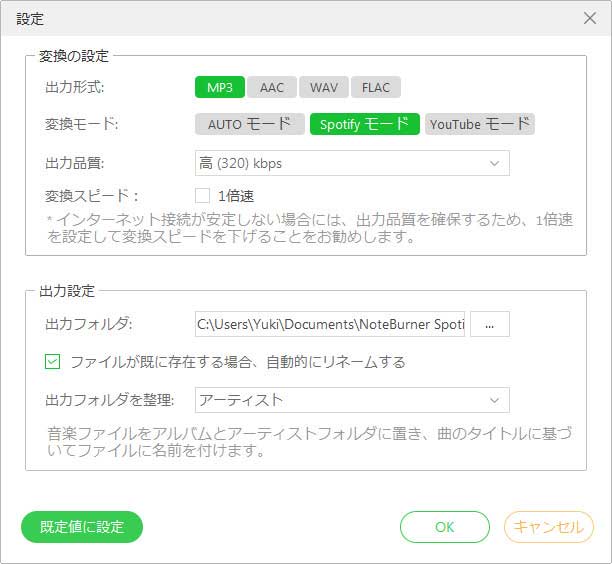Click the 出力設定 group heading
The image size is (612, 564).
point(67,291)
